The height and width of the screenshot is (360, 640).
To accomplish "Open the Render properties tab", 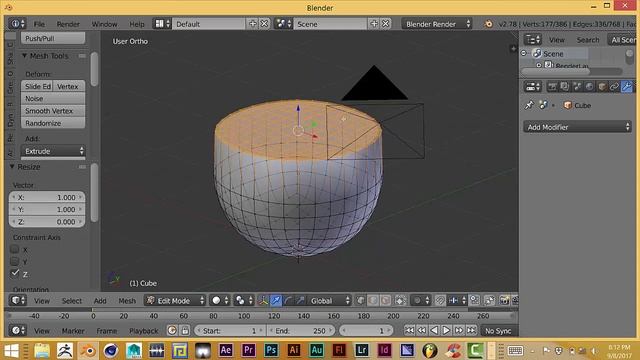I will pyautogui.click(x=552, y=87).
